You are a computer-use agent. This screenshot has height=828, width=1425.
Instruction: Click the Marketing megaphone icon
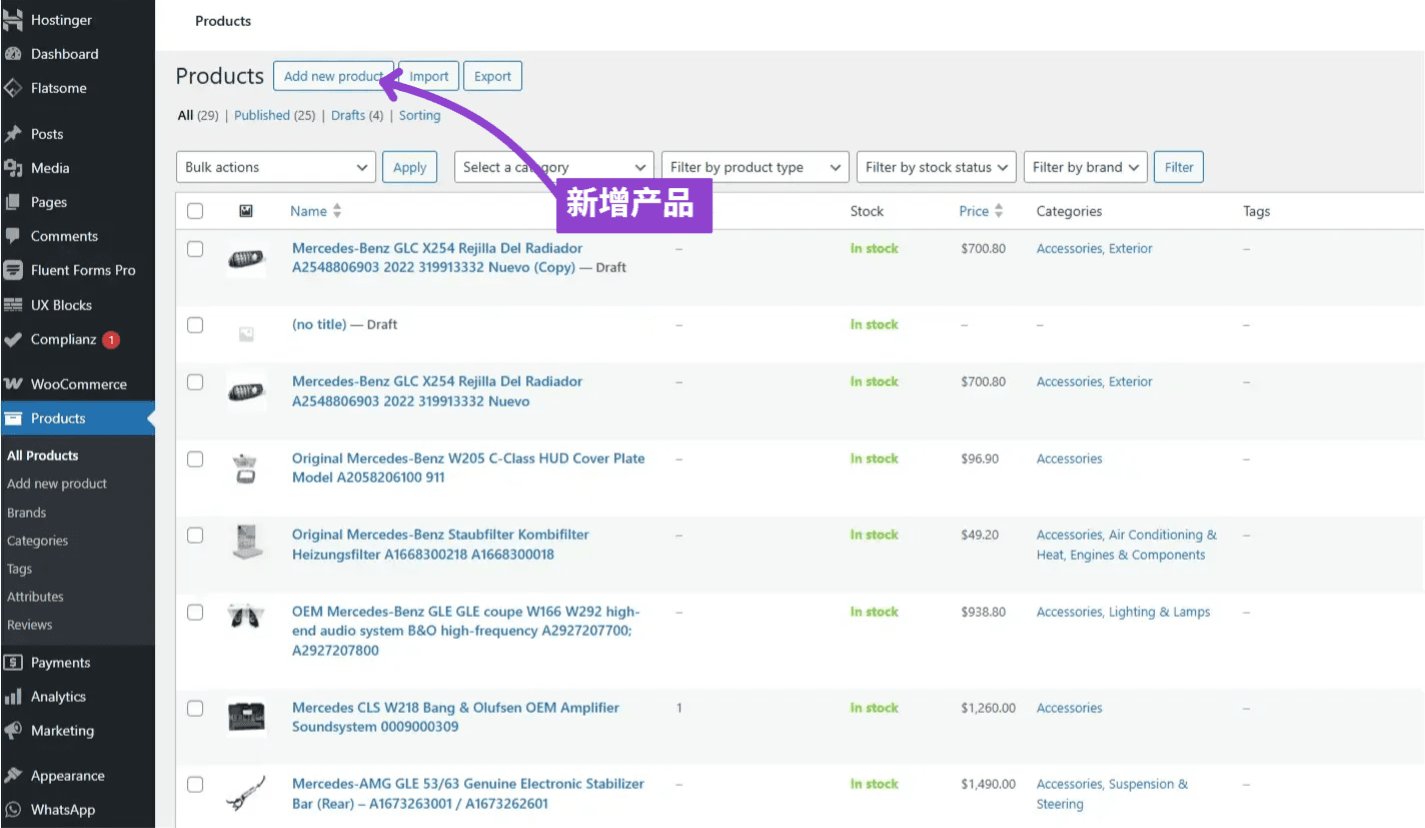point(13,731)
